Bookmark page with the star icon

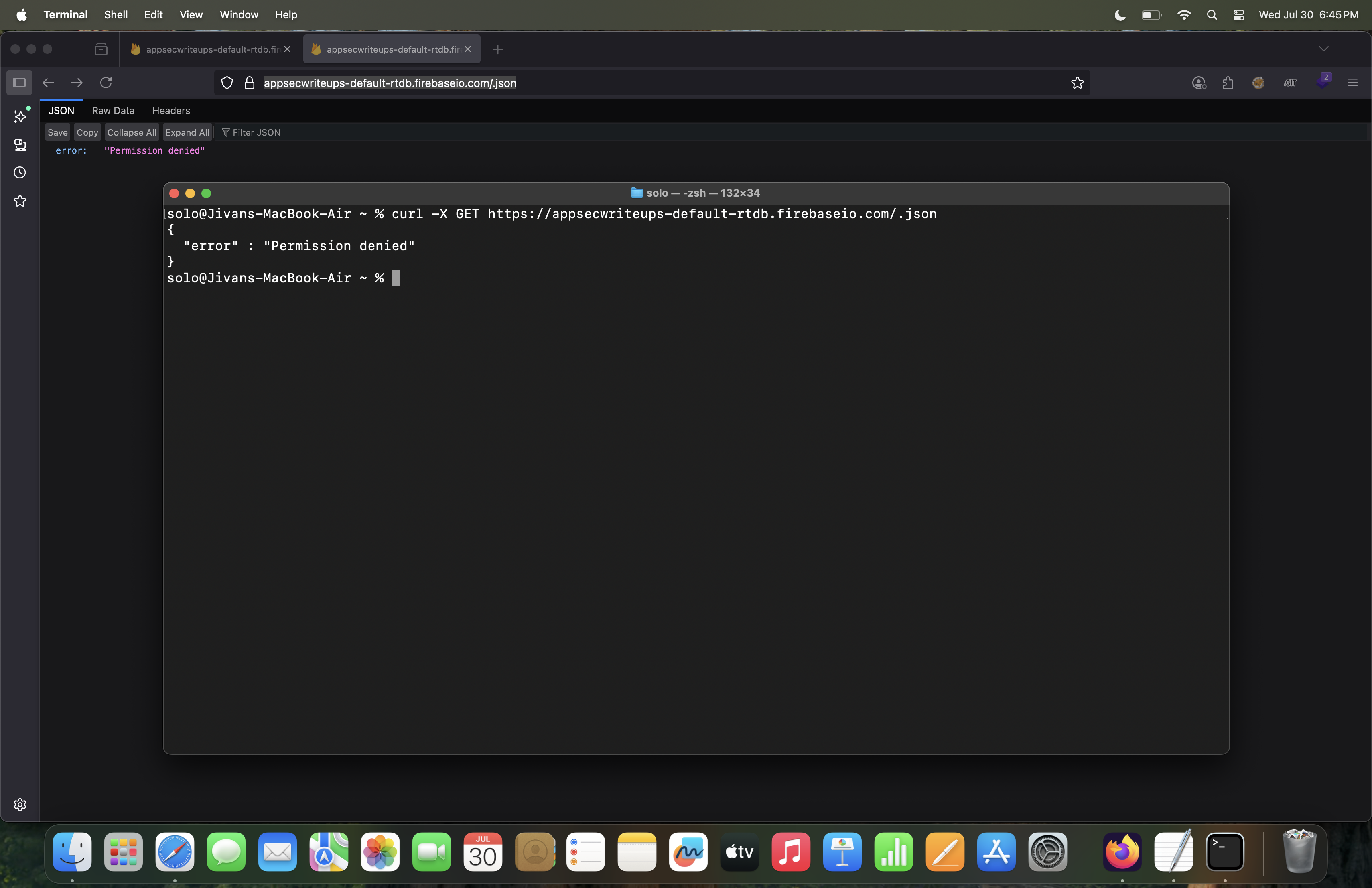click(1077, 83)
